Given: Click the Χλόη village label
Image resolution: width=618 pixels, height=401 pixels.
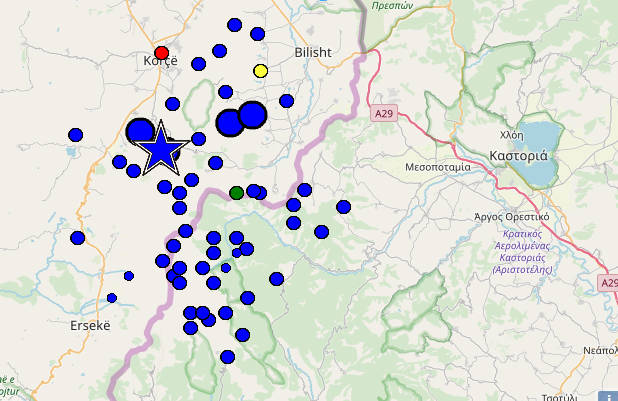Looking at the screenshot, I should (x=511, y=135).
